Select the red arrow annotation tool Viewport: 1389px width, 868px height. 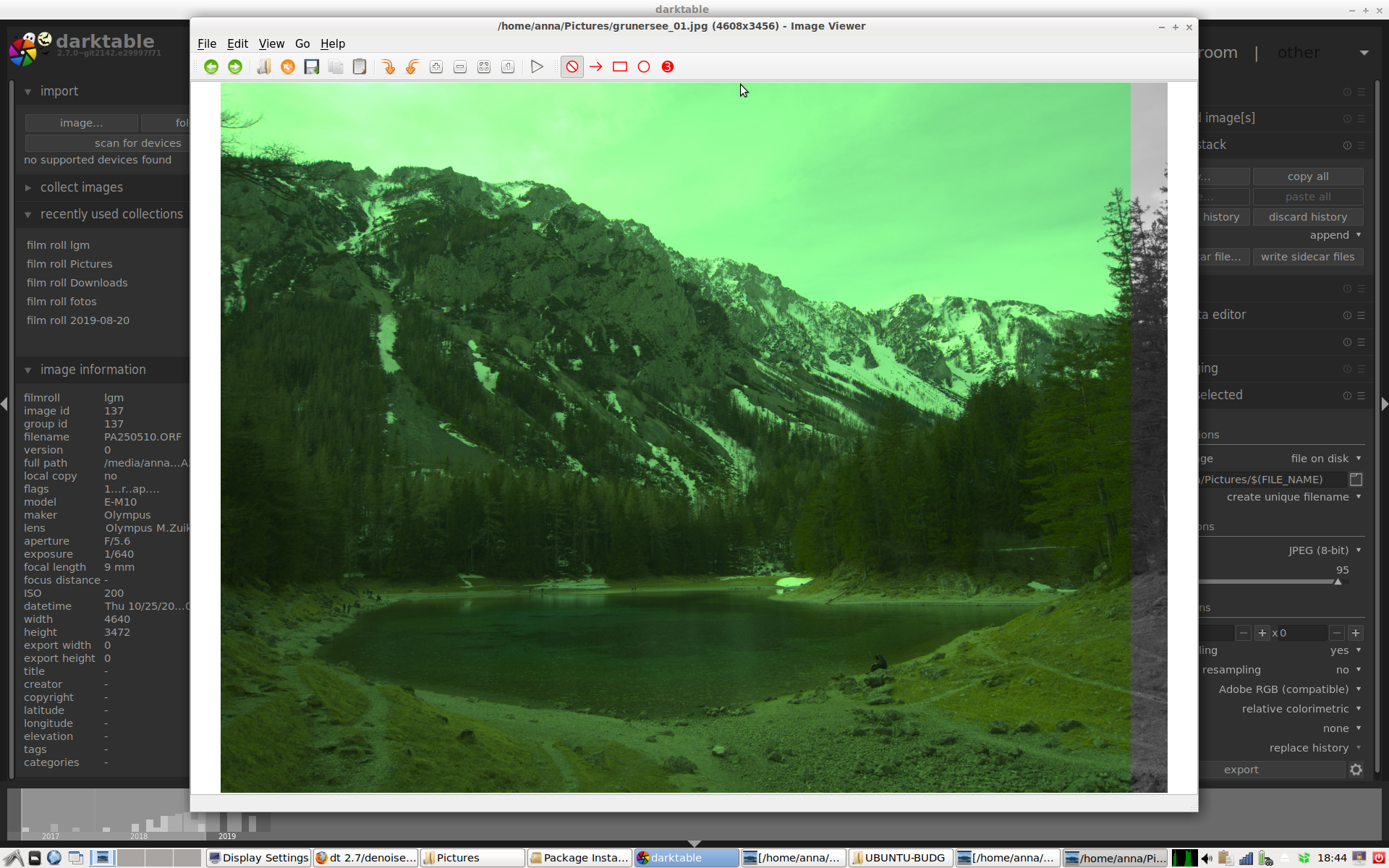pyautogui.click(x=596, y=67)
